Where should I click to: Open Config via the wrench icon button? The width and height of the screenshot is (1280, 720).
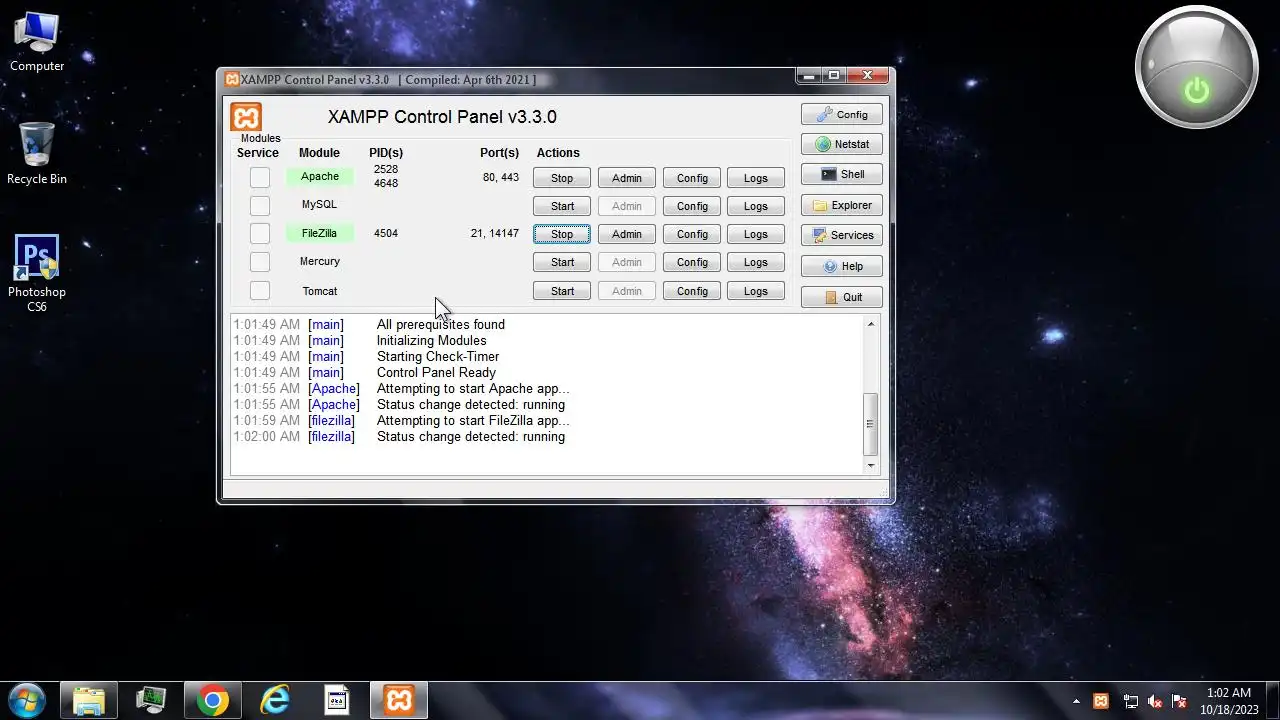(842, 115)
